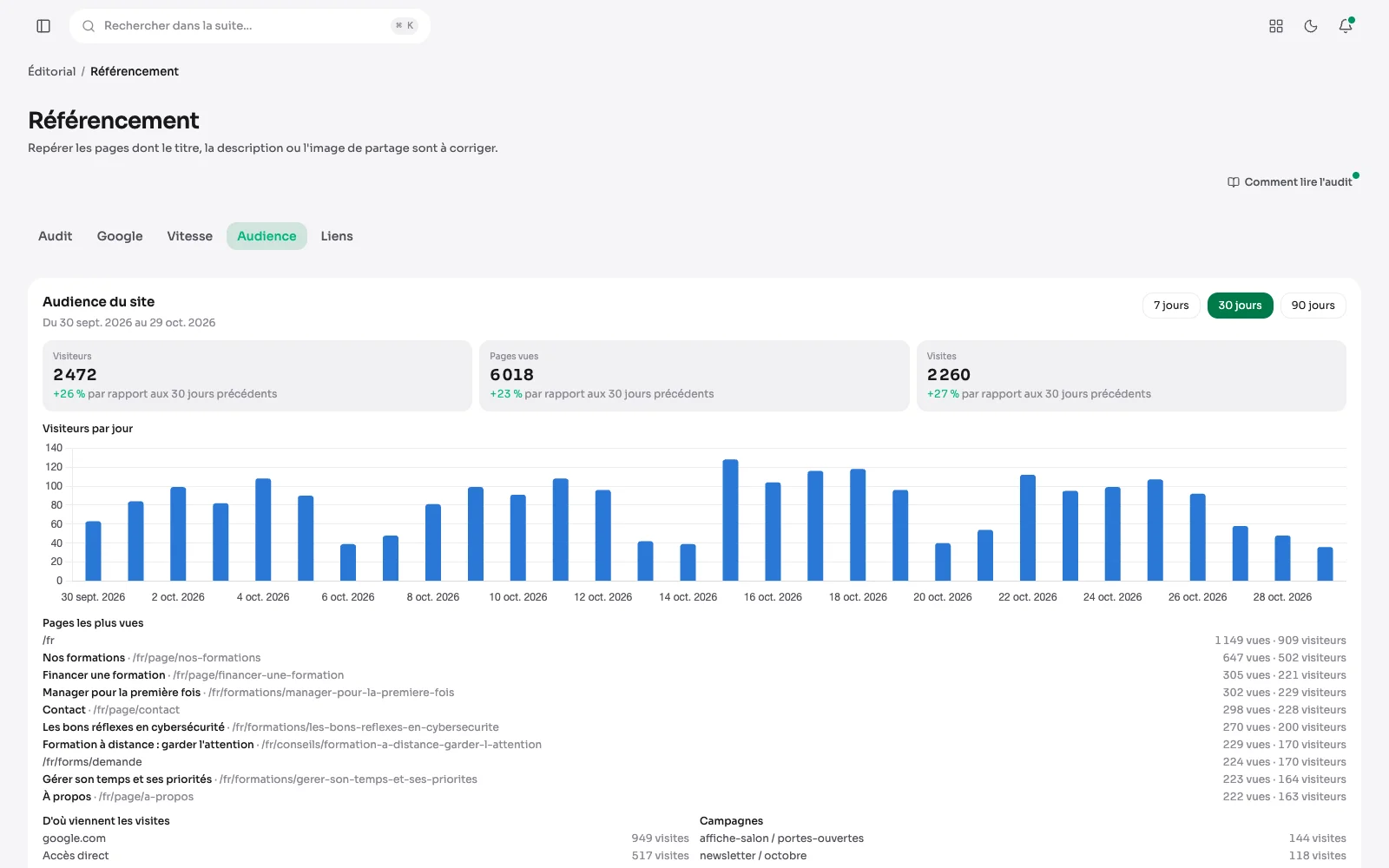Click Manager pour la première fois row
This screenshot has height=868, width=1389.
point(694,693)
